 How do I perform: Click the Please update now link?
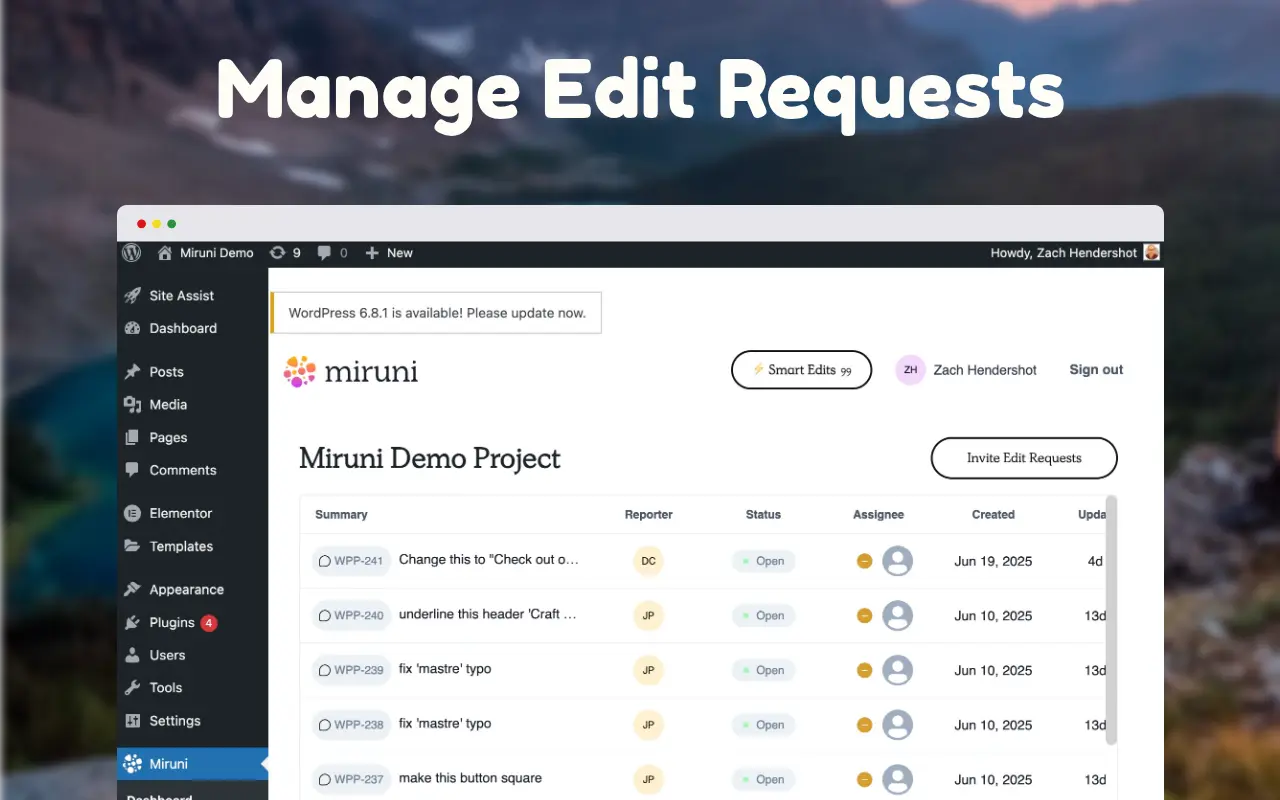click(526, 313)
